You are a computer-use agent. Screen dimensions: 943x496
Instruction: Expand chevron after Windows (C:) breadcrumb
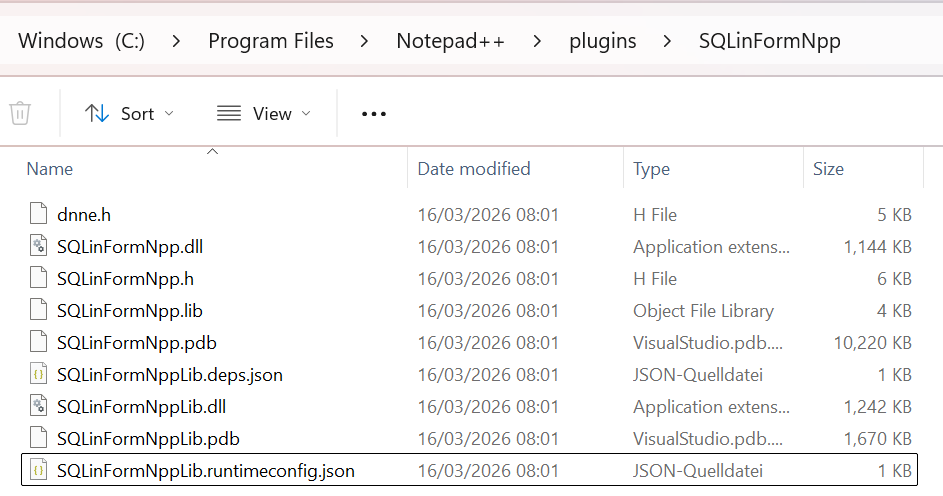pyautogui.click(x=176, y=41)
